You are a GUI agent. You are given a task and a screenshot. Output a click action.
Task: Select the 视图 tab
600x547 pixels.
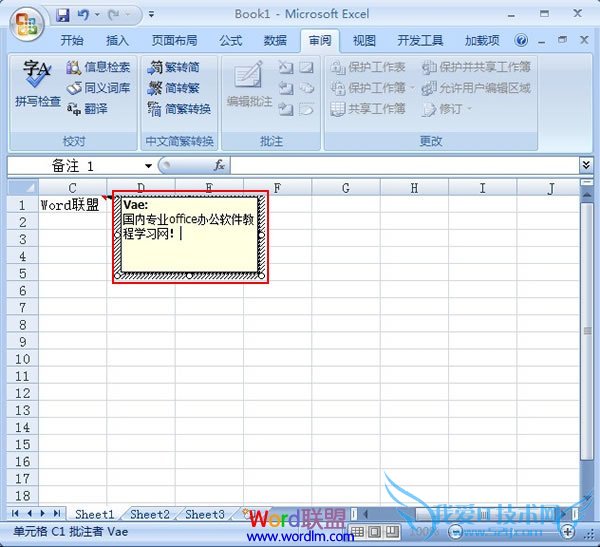pyautogui.click(x=364, y=40)
